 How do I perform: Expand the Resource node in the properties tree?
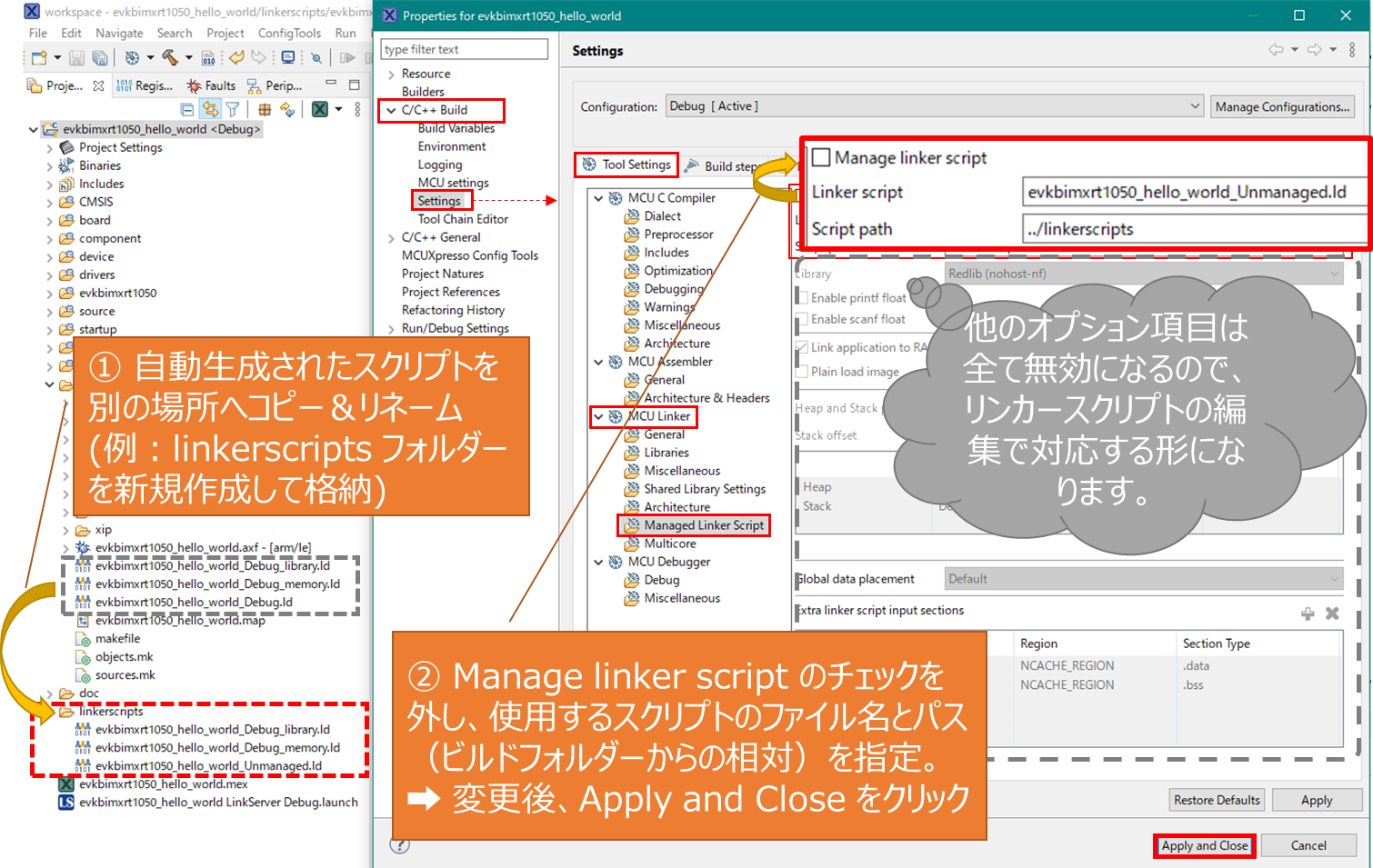click(391, 74)
